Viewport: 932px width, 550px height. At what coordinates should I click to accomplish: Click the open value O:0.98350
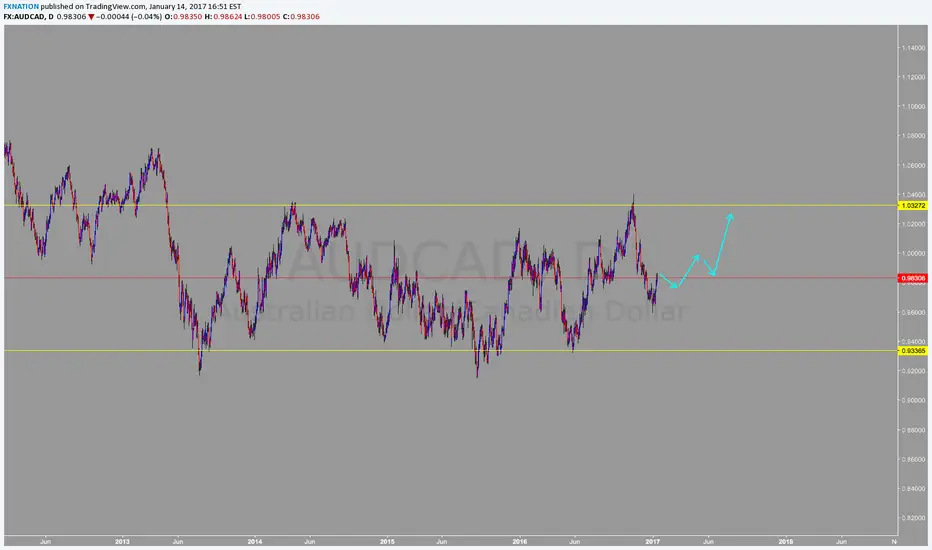(184, 17)
